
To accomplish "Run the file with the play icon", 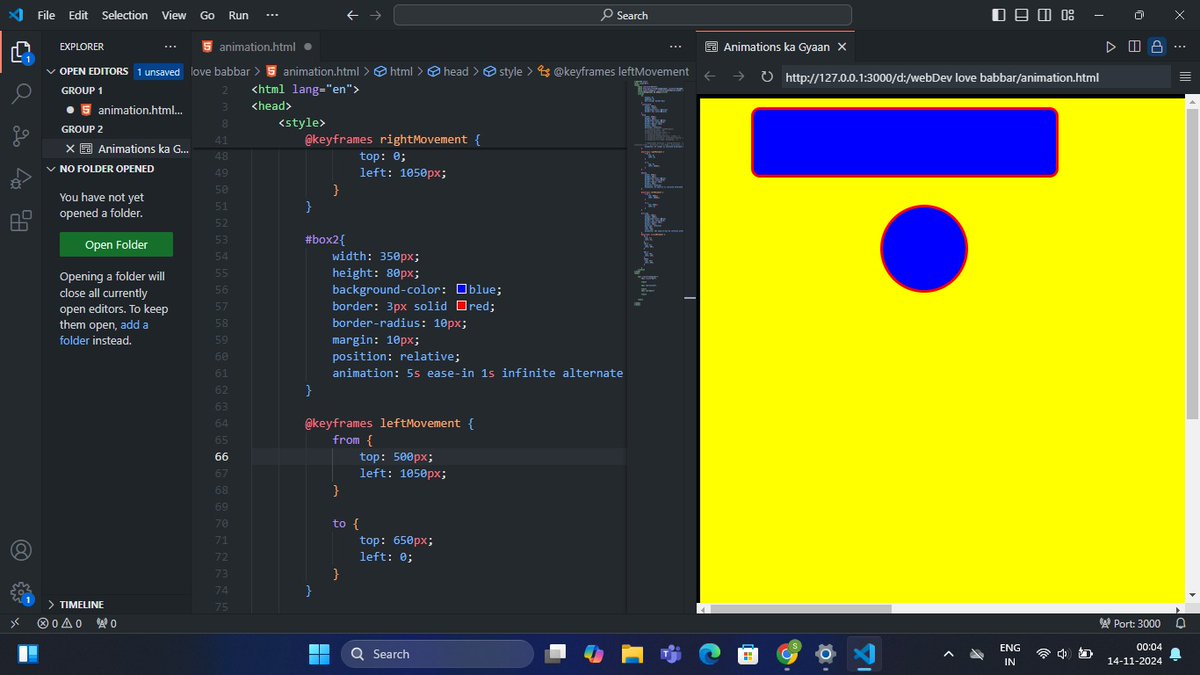I will [1110, 46].
